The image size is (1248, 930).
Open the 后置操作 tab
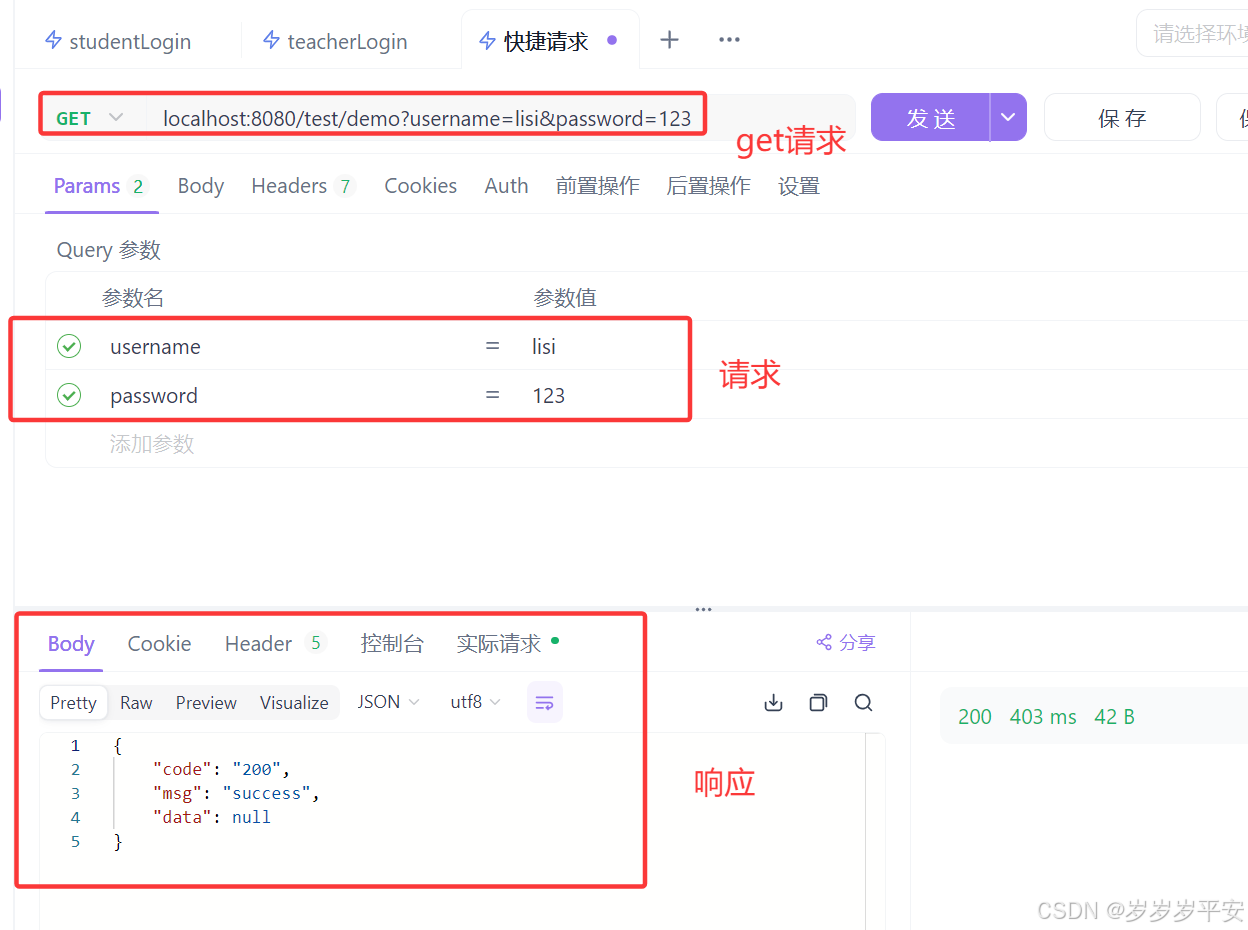click(x=708, y=186)
